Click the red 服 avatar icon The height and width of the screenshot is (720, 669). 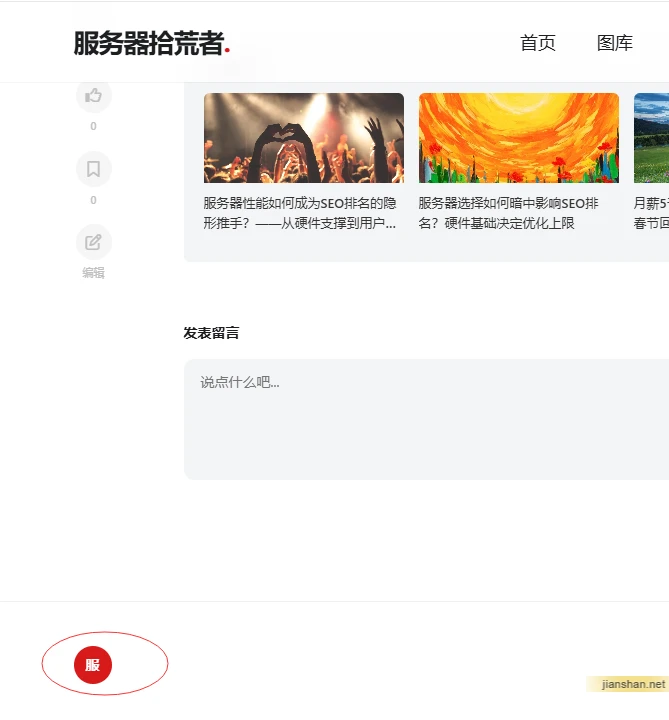[x=93, y=665]
